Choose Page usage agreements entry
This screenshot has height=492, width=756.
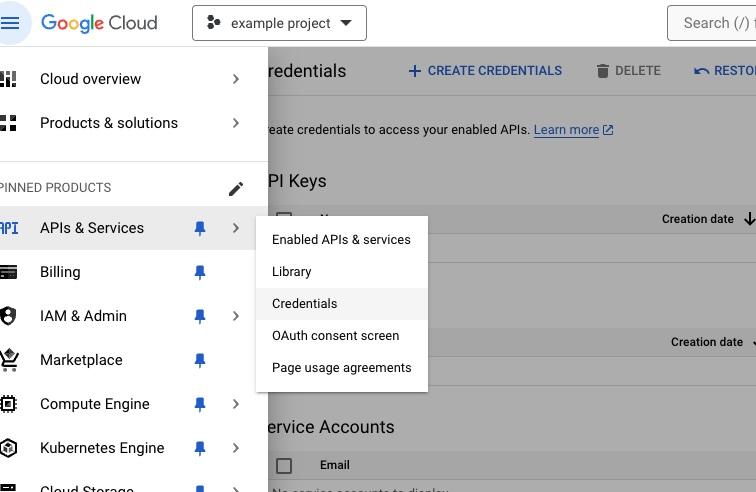click(341, 368)
